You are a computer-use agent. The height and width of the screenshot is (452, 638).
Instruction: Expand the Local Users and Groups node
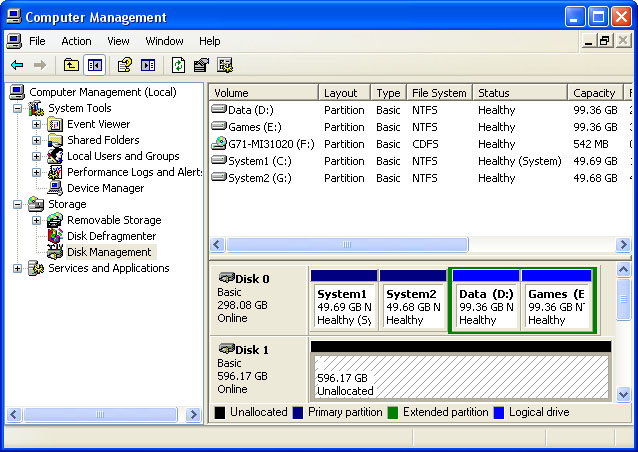click(36, 156)
